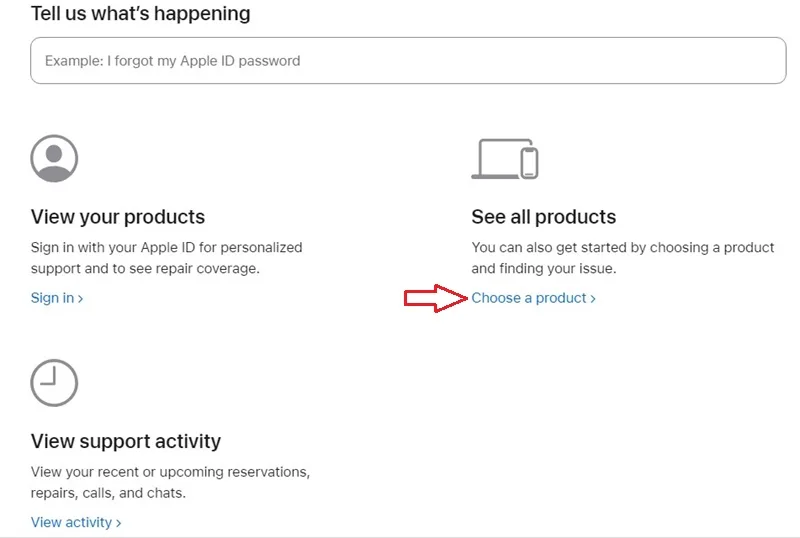Click the 'and finding your issue' text line

[x=544, y=268]
